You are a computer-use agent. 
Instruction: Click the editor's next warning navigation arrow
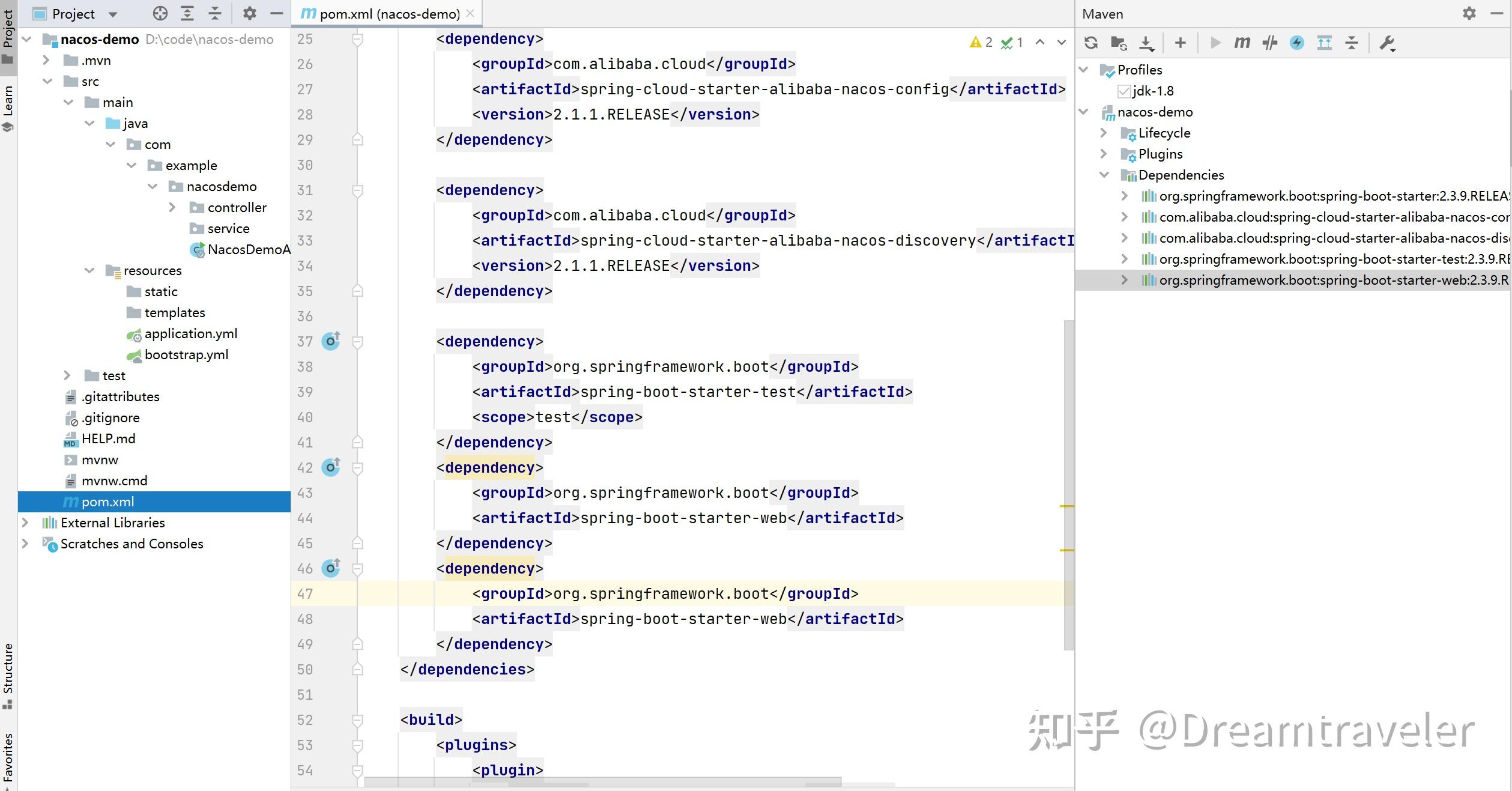[x=1061, y=42]
